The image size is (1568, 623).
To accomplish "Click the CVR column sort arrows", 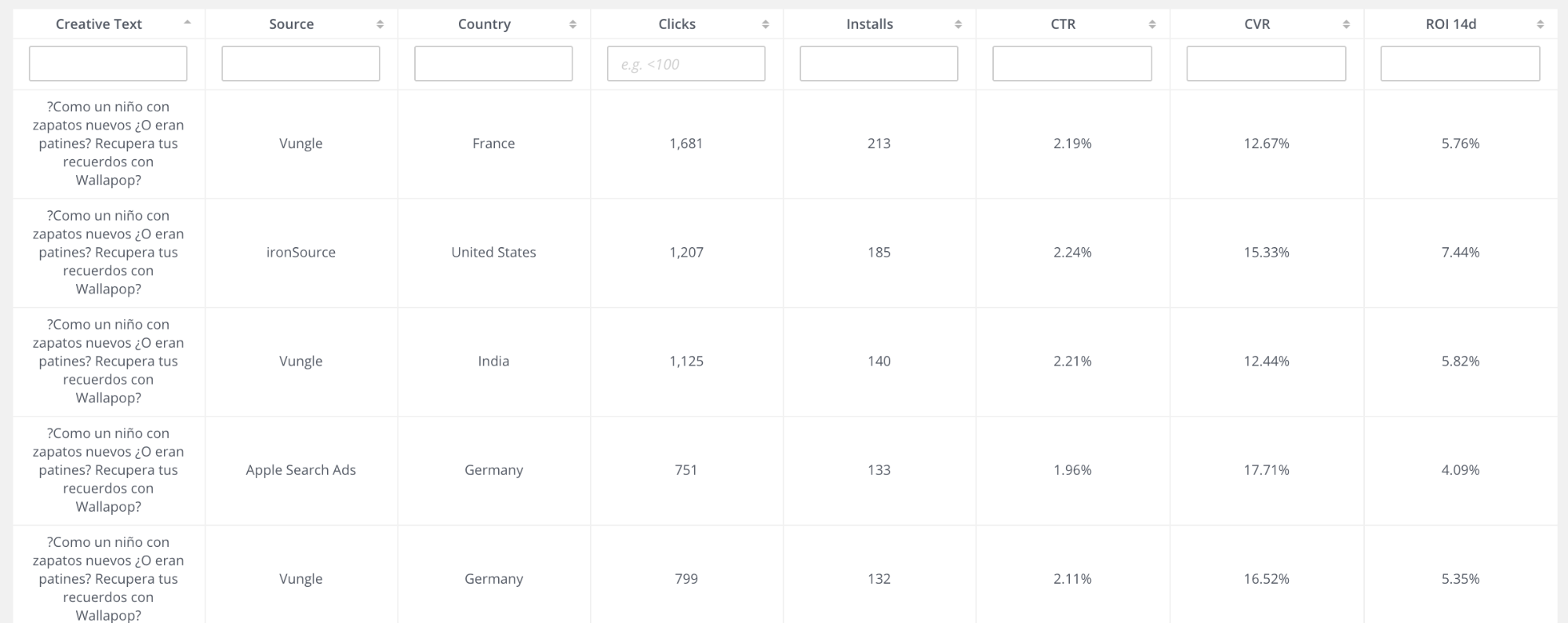I will click(1346, 24).
